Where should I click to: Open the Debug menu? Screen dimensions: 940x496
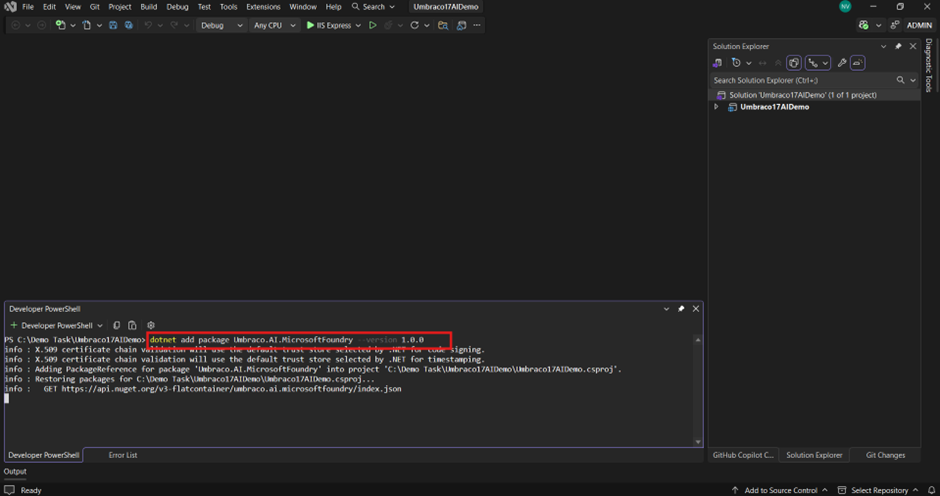177,7
